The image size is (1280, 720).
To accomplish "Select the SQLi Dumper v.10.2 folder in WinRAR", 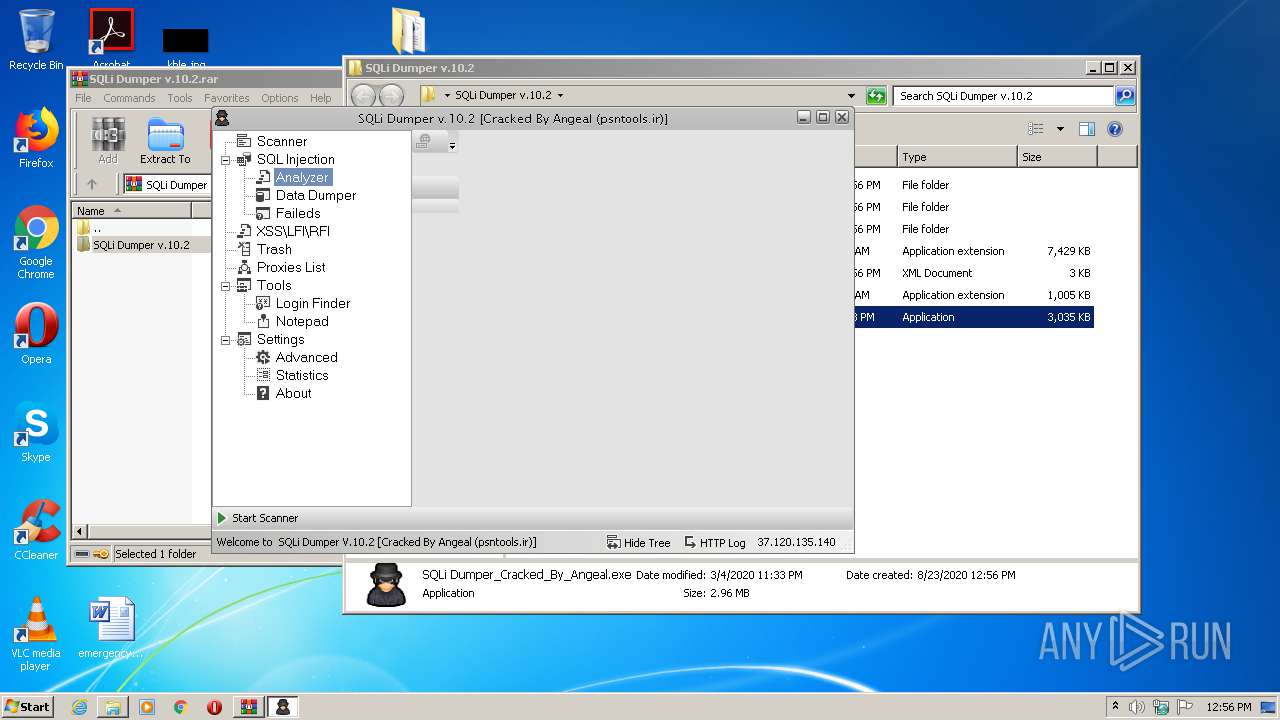I will pos(141,245).
